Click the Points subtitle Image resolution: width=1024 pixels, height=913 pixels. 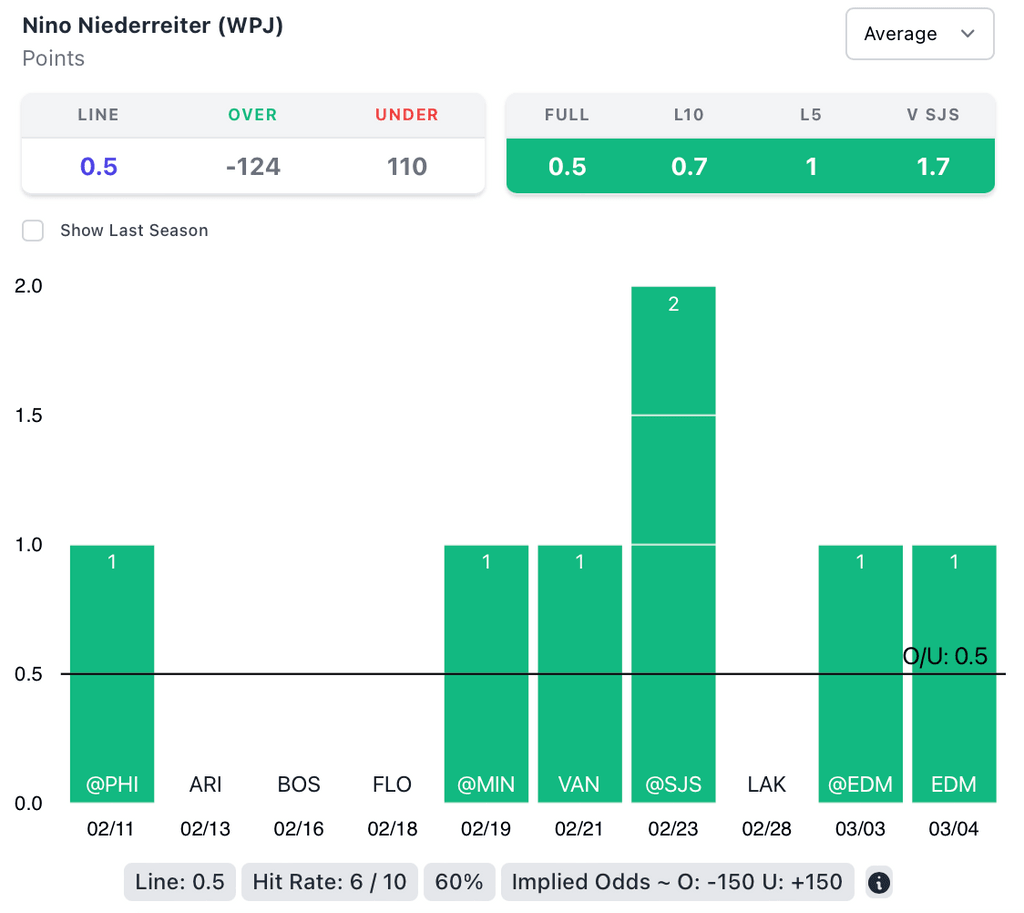pos(54,59)
